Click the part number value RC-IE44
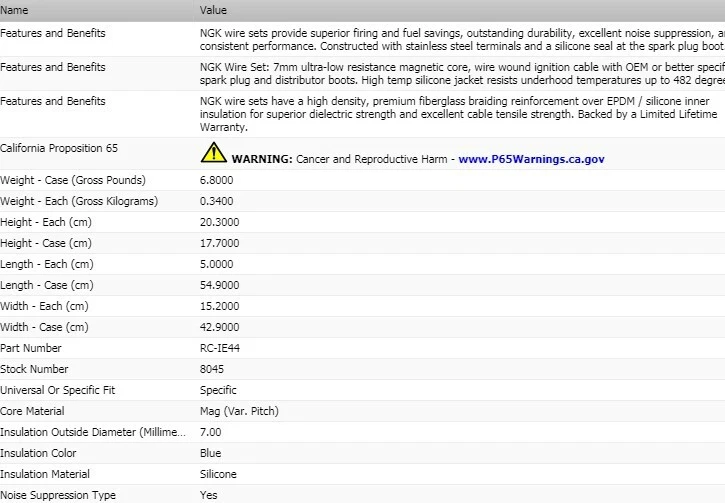This screenshot has height=503, width=725. point(220,348)
